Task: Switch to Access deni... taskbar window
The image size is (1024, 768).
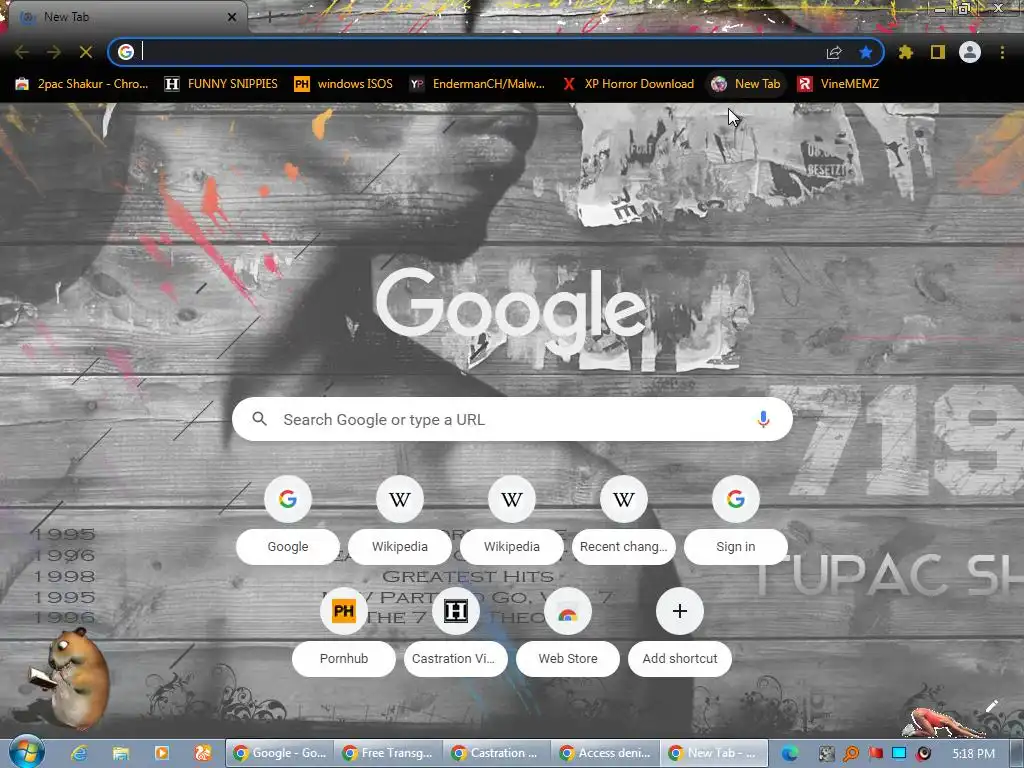Action: 605,753
